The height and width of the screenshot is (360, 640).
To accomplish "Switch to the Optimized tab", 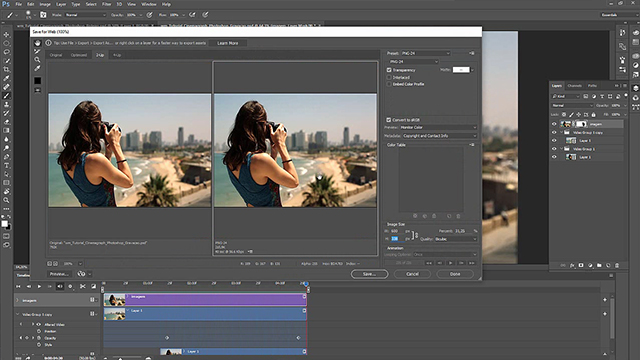I will coord(79,55).
